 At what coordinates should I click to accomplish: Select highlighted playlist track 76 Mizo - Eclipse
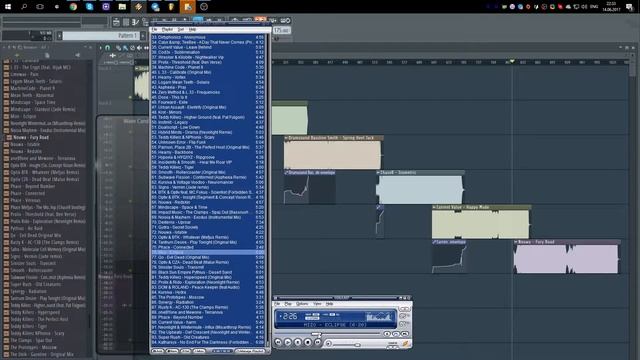[x=208, y=252]
